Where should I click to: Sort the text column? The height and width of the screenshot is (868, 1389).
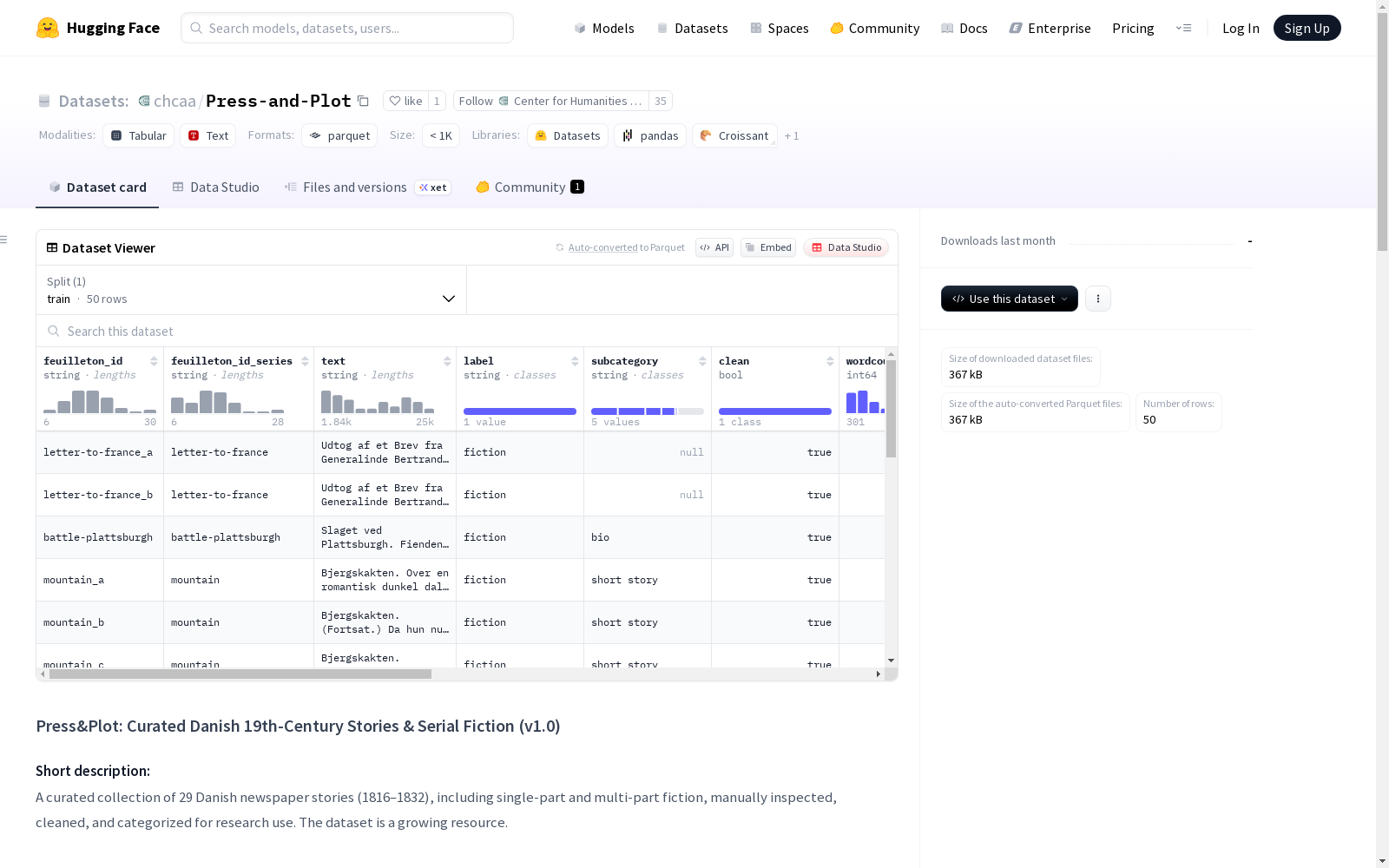447,361
